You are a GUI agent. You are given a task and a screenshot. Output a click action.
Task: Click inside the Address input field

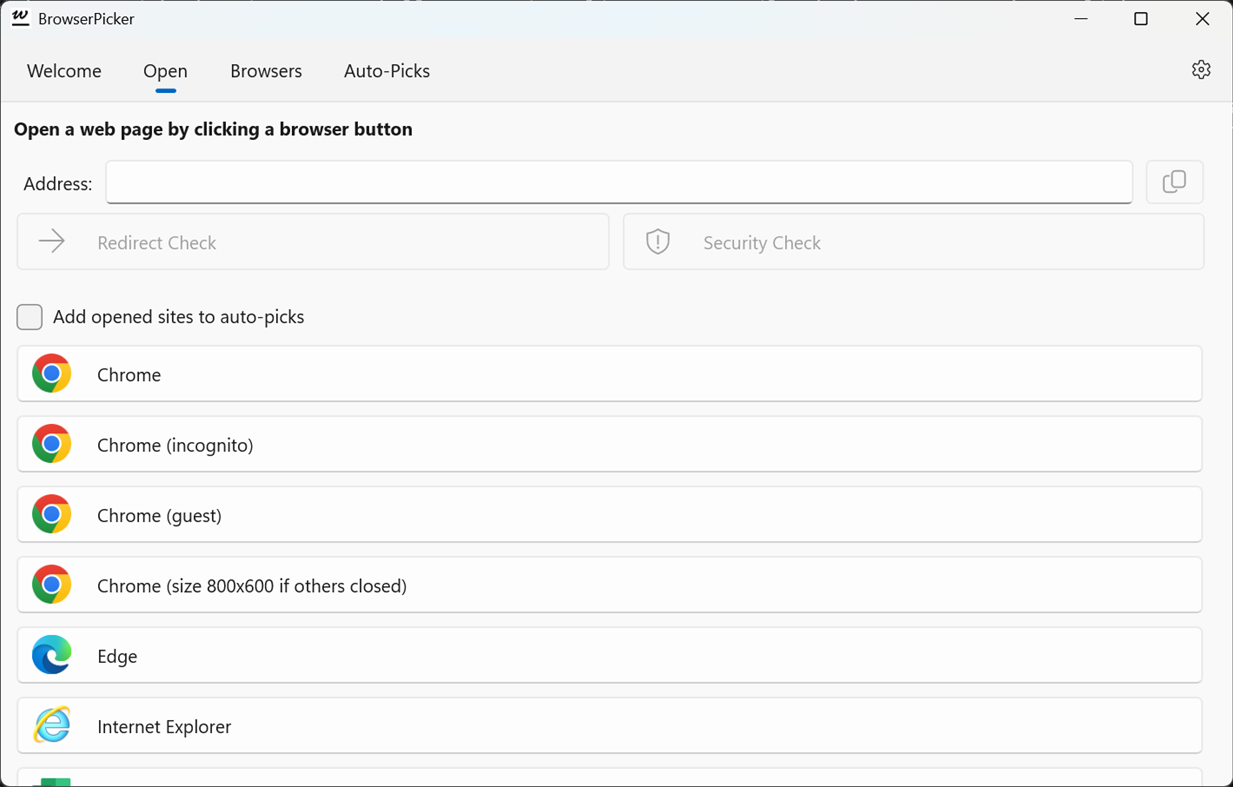(x=618, y=182)
